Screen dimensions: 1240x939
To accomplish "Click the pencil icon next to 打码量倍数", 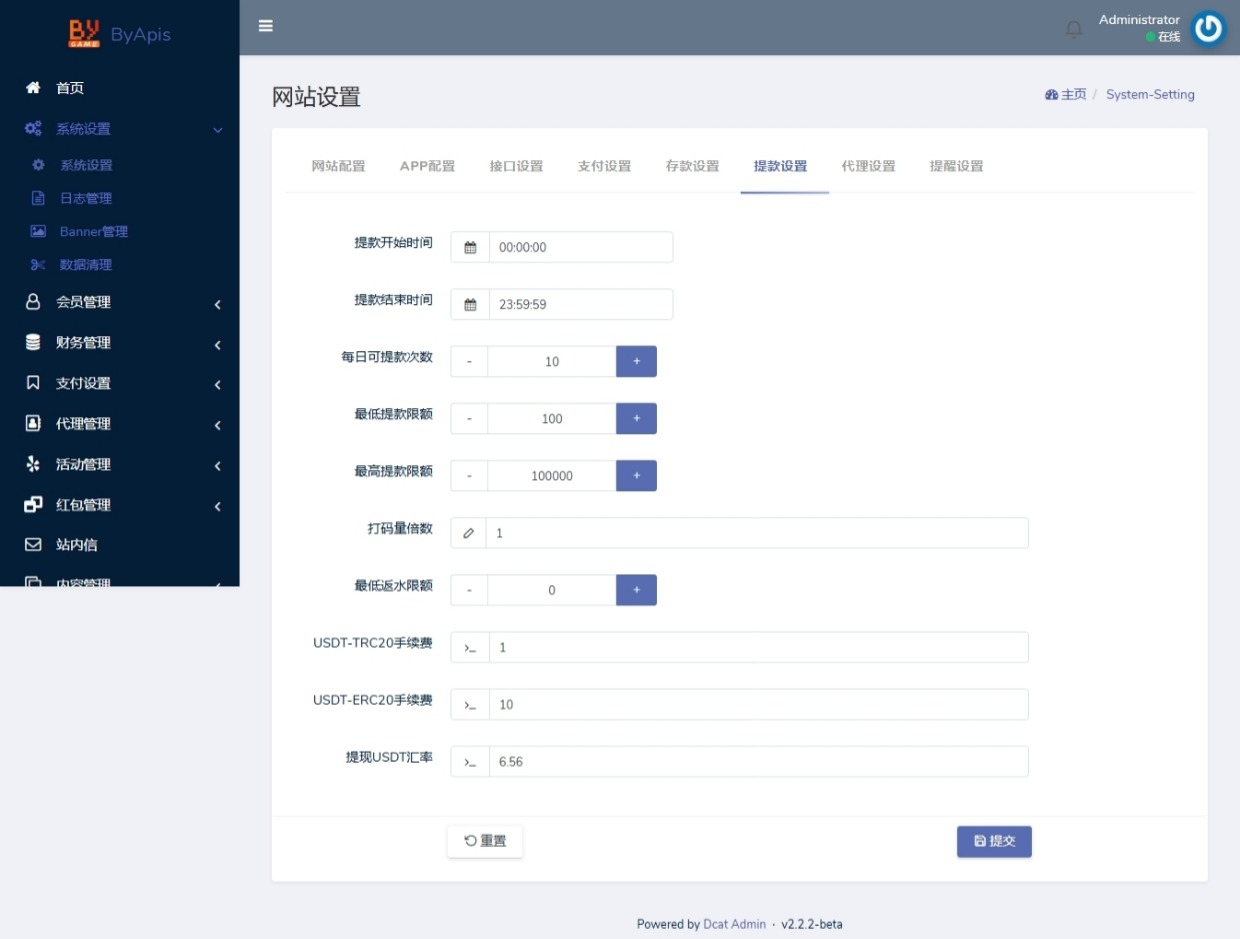I will point(468,533).
